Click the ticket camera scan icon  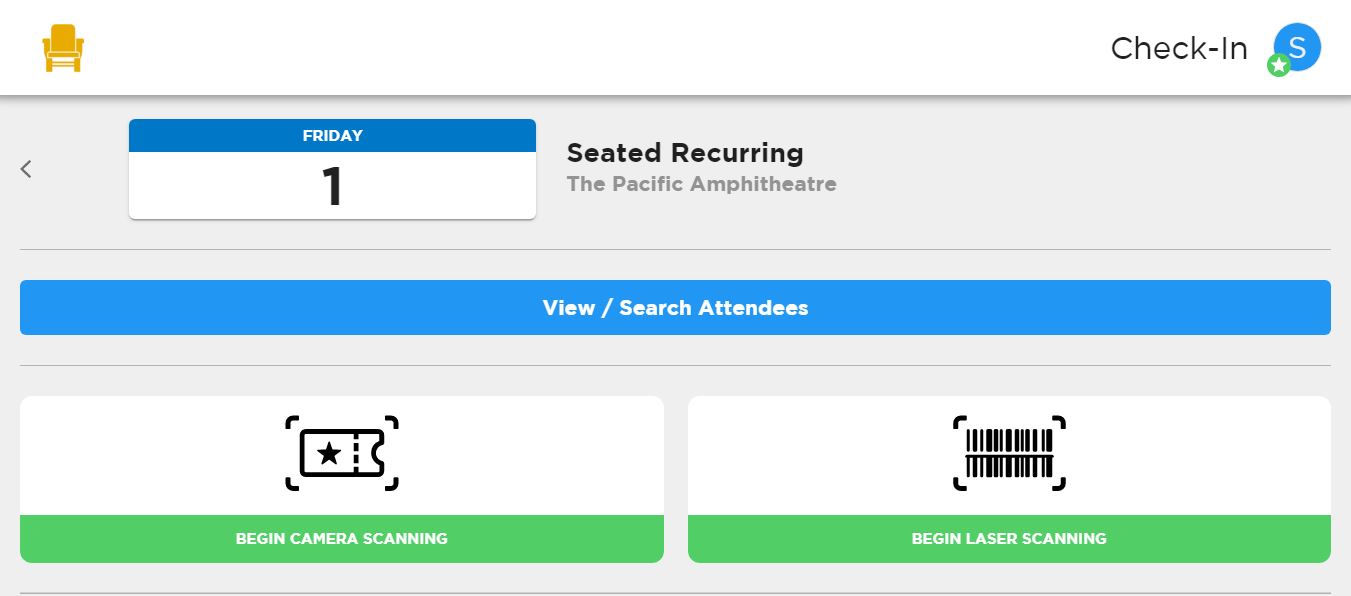[x=342, y=453]
